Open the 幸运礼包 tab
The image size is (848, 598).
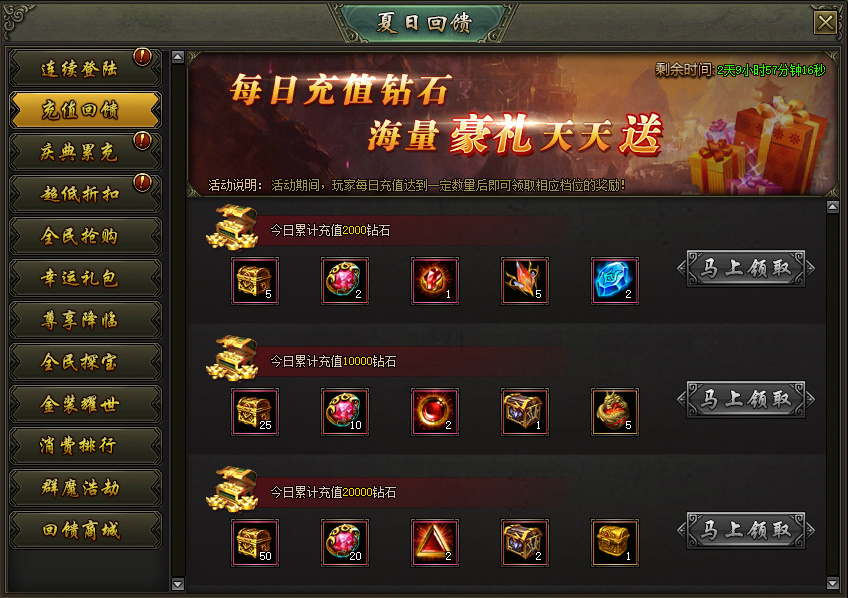tap(85, 278)
